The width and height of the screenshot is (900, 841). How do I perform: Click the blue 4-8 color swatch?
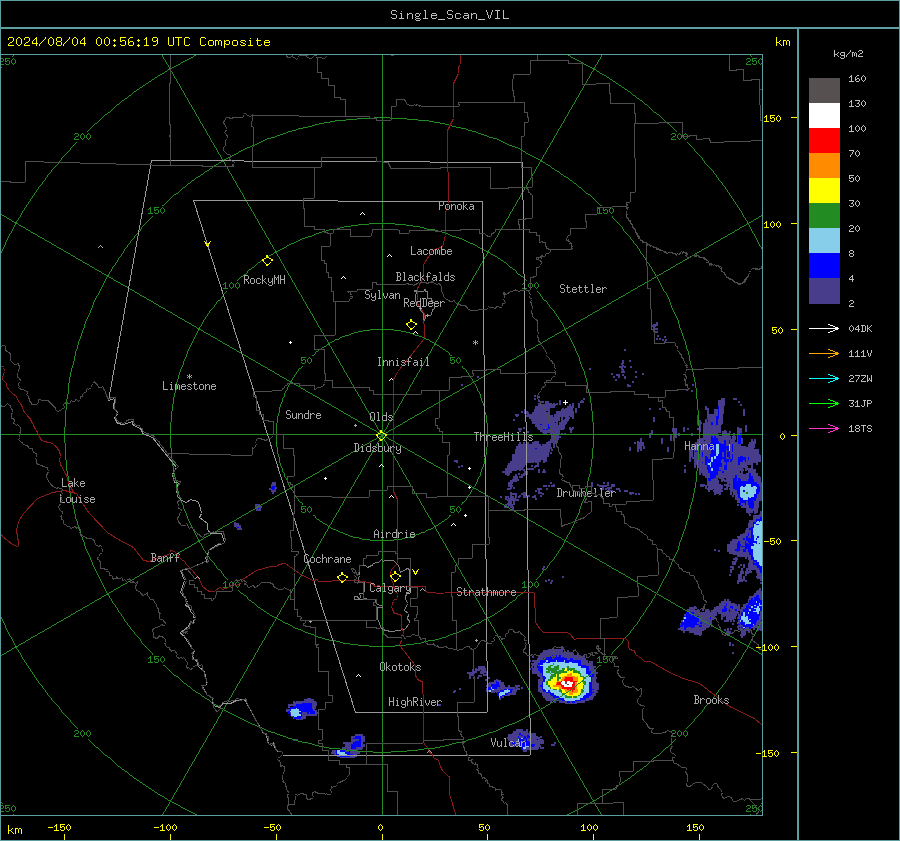pyautogui.click(x=824, y=266)
